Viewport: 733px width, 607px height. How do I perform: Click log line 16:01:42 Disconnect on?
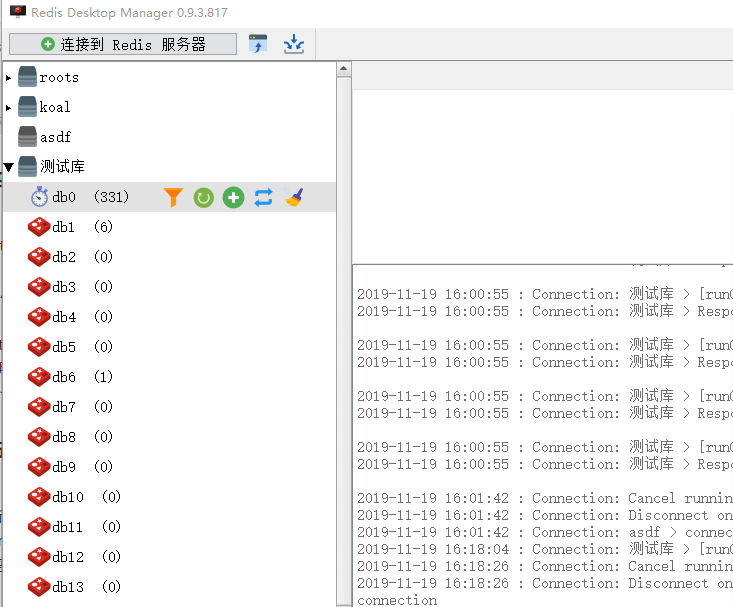click(545, 515)
